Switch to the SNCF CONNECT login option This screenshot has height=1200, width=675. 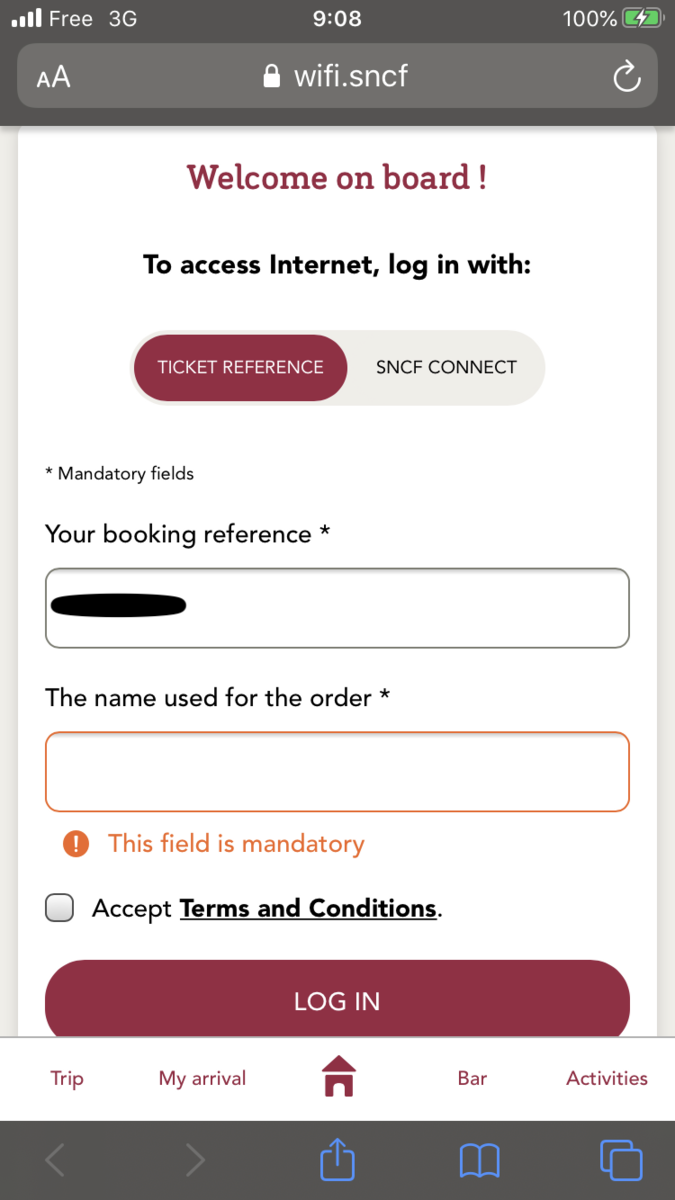446,367
